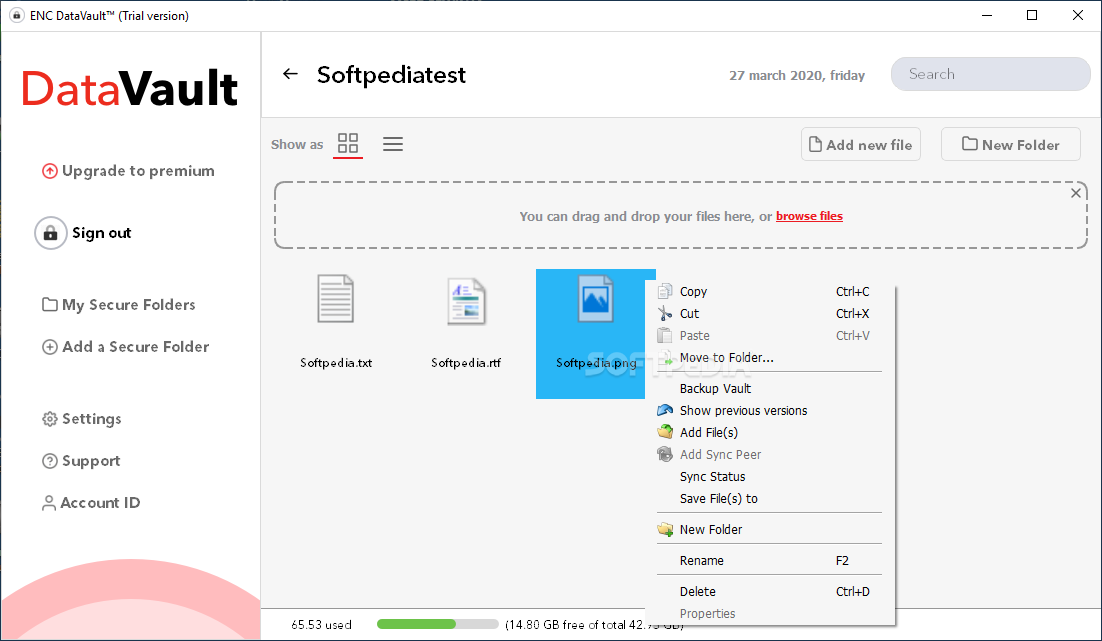1102x641 pixels.
Task: Select the Softpedia.png image file icon
Action: click(x=595, y=299)
